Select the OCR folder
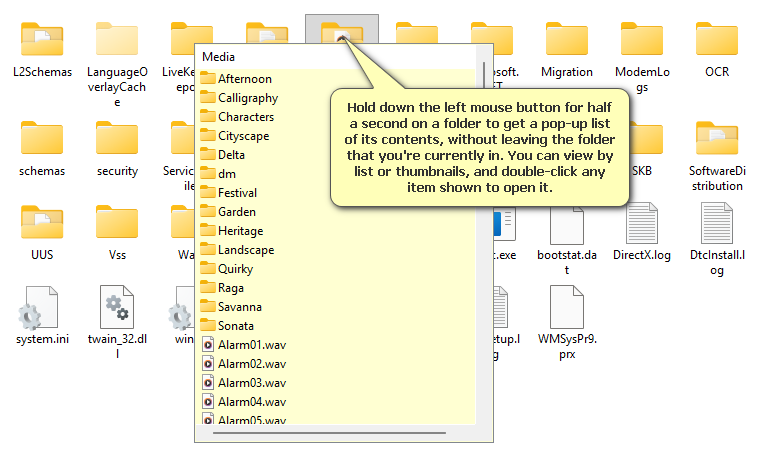 point(716,40)
